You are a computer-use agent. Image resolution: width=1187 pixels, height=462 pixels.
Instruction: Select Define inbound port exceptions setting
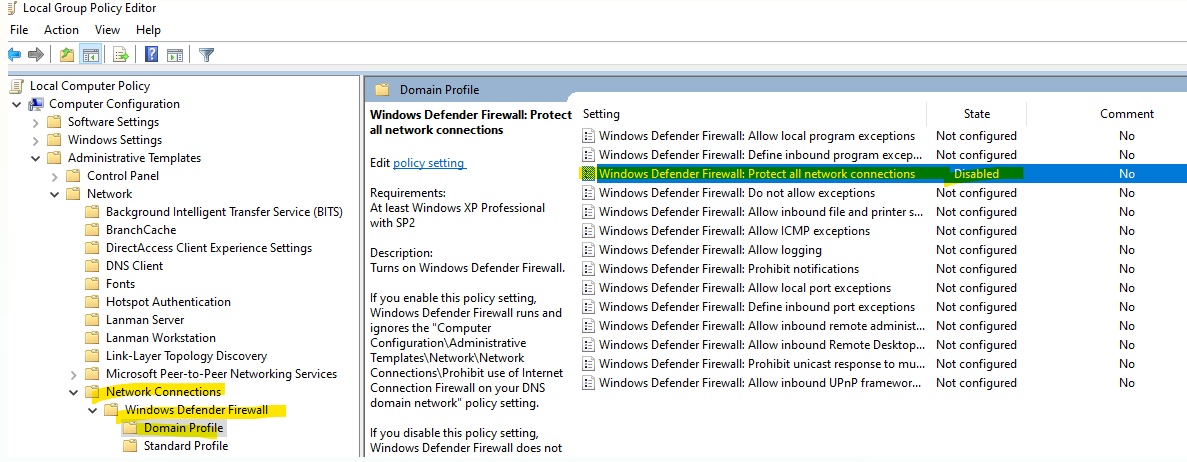coord(757,307)
